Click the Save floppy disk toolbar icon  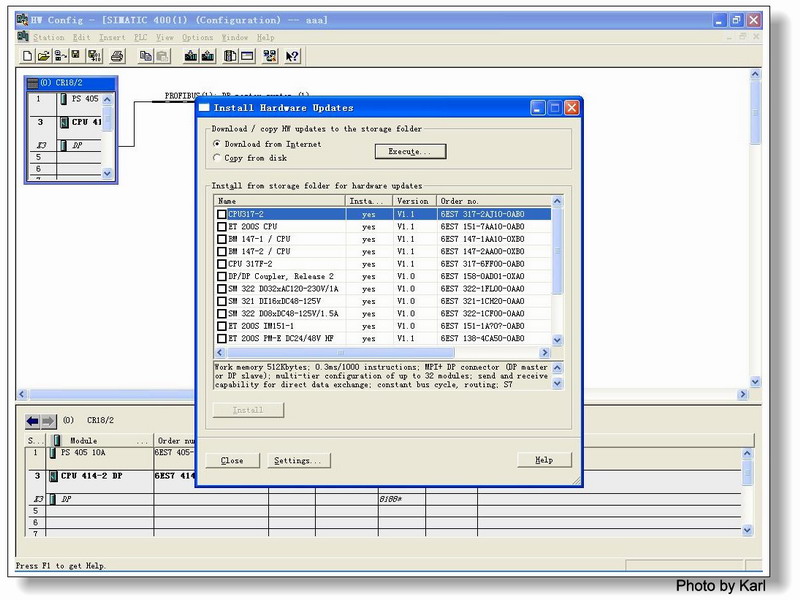(76, 56)
